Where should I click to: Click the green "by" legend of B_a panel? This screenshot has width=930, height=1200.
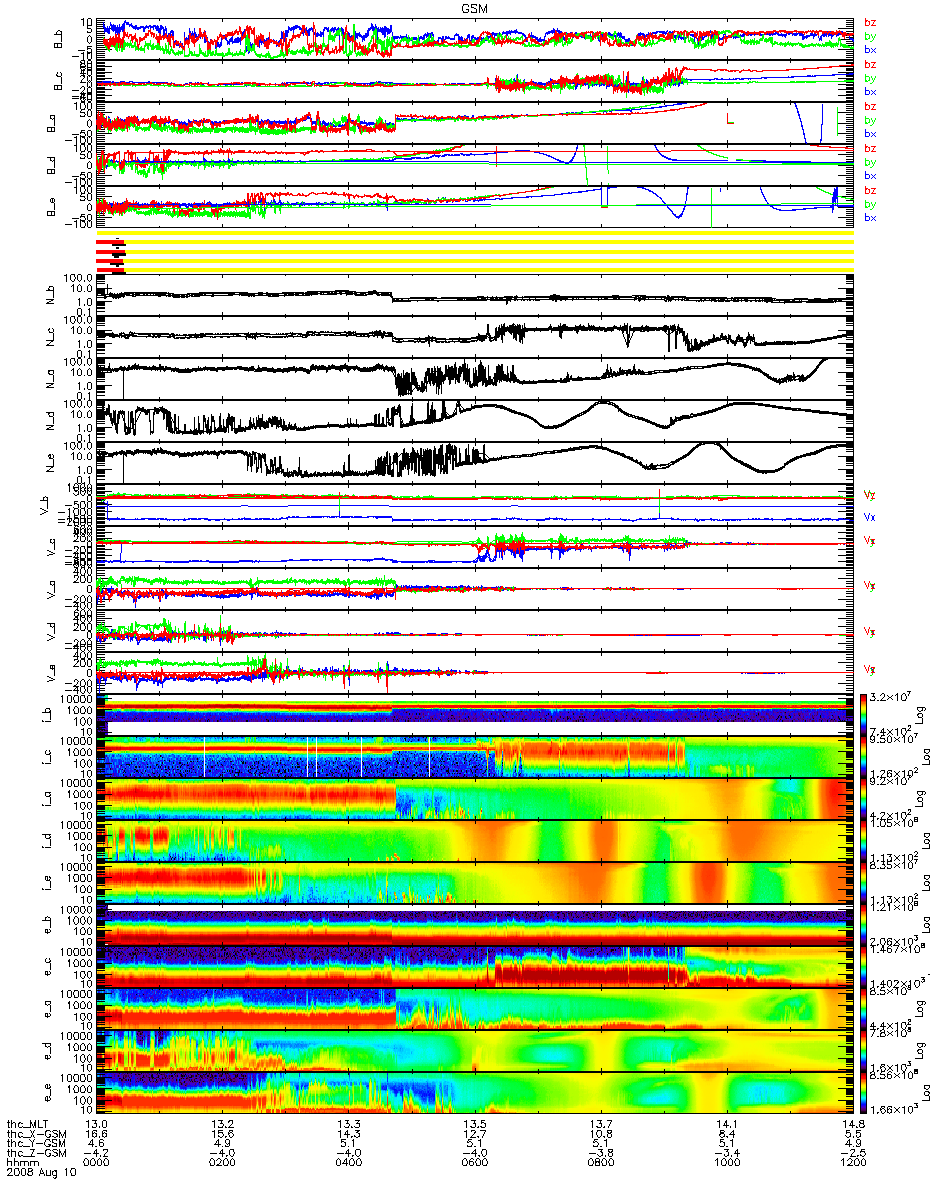coord(871,121)
